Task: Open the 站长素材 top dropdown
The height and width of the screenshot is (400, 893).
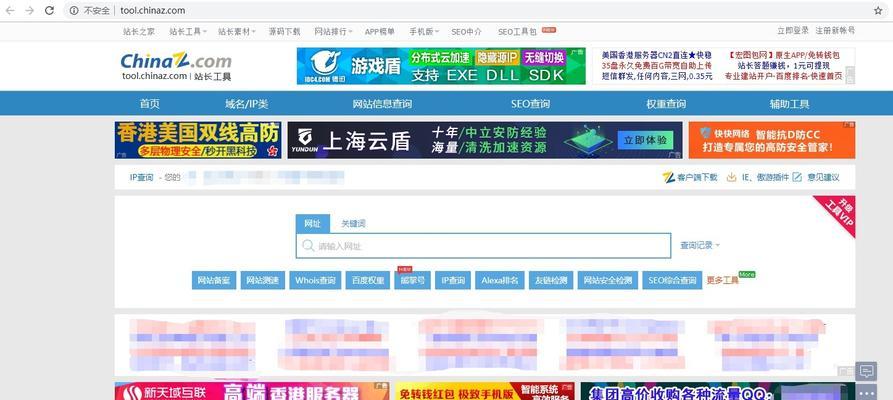Action: click(x=237, y=32)
